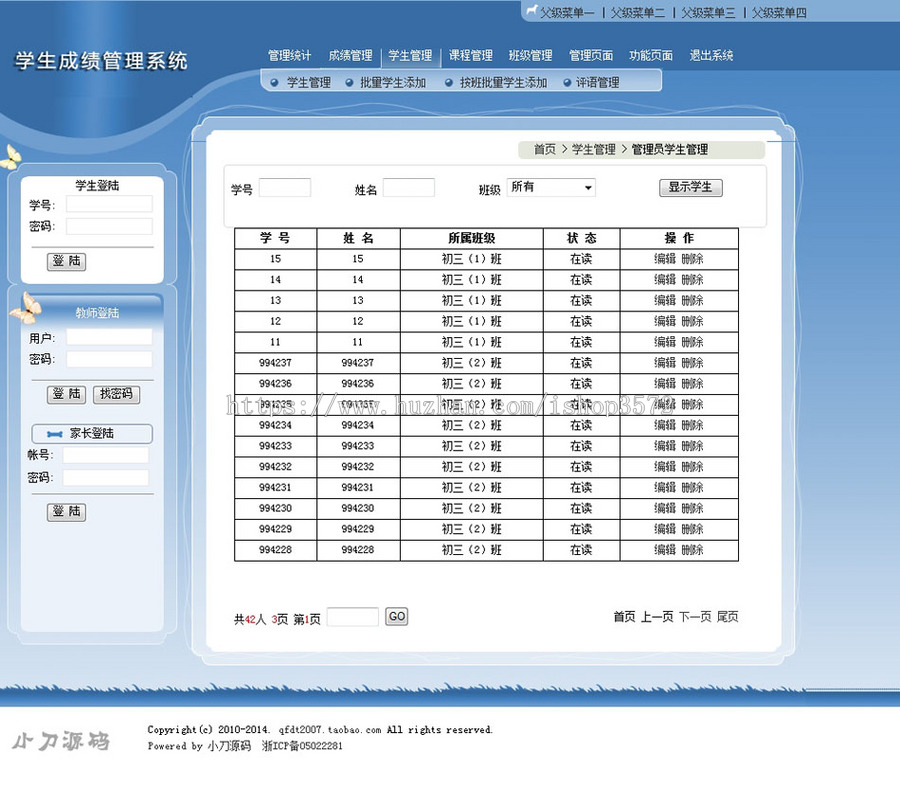Image resolution: width=900 pixels, height=806 pixels.
Task: Select the 学生管理 main menu tab
Action: 410,56
